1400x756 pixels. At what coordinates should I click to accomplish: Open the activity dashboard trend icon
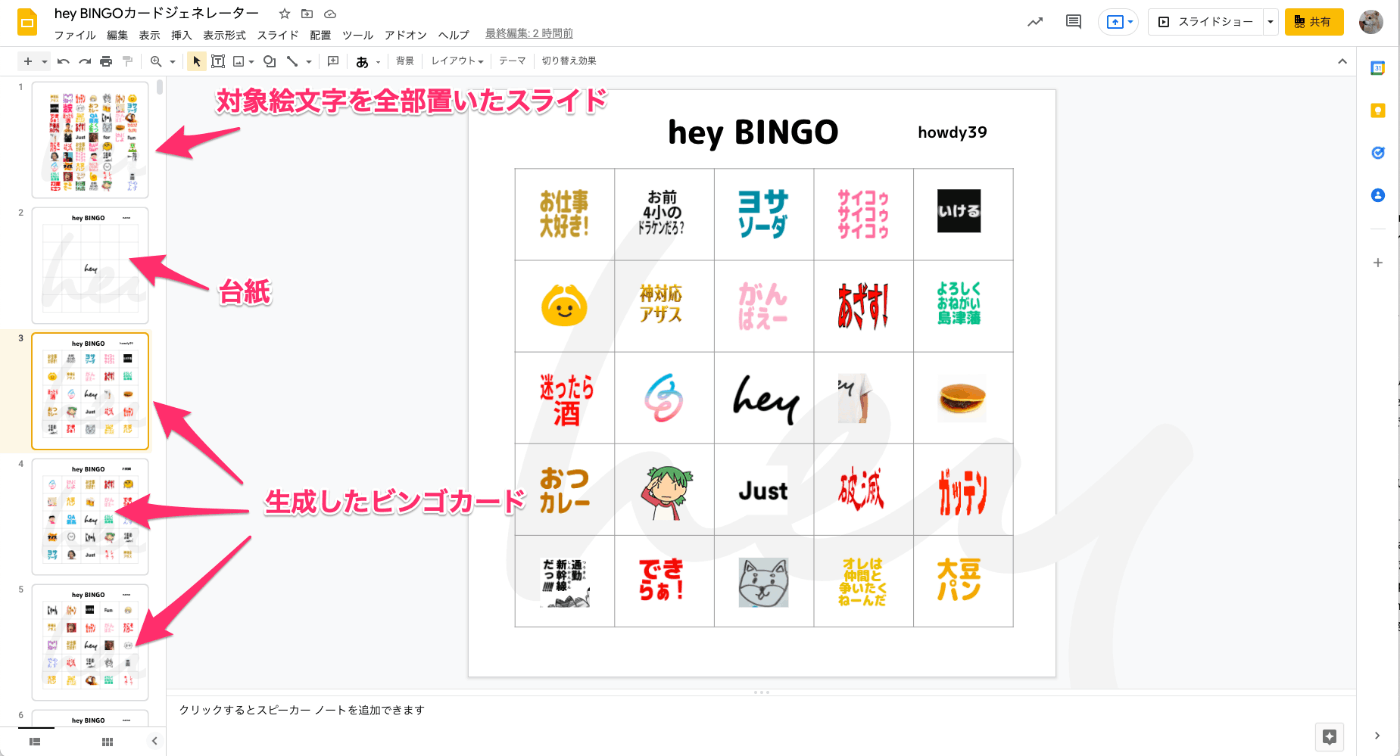[1035, 21]
